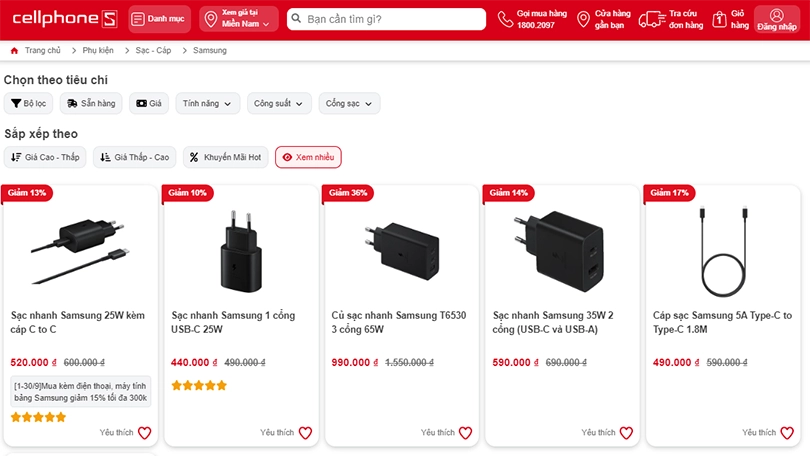Expand the Cổng sạc filter dropdown
Image resolution: width=810 pixels, height=456 pixels.
(x=349, y=103)
